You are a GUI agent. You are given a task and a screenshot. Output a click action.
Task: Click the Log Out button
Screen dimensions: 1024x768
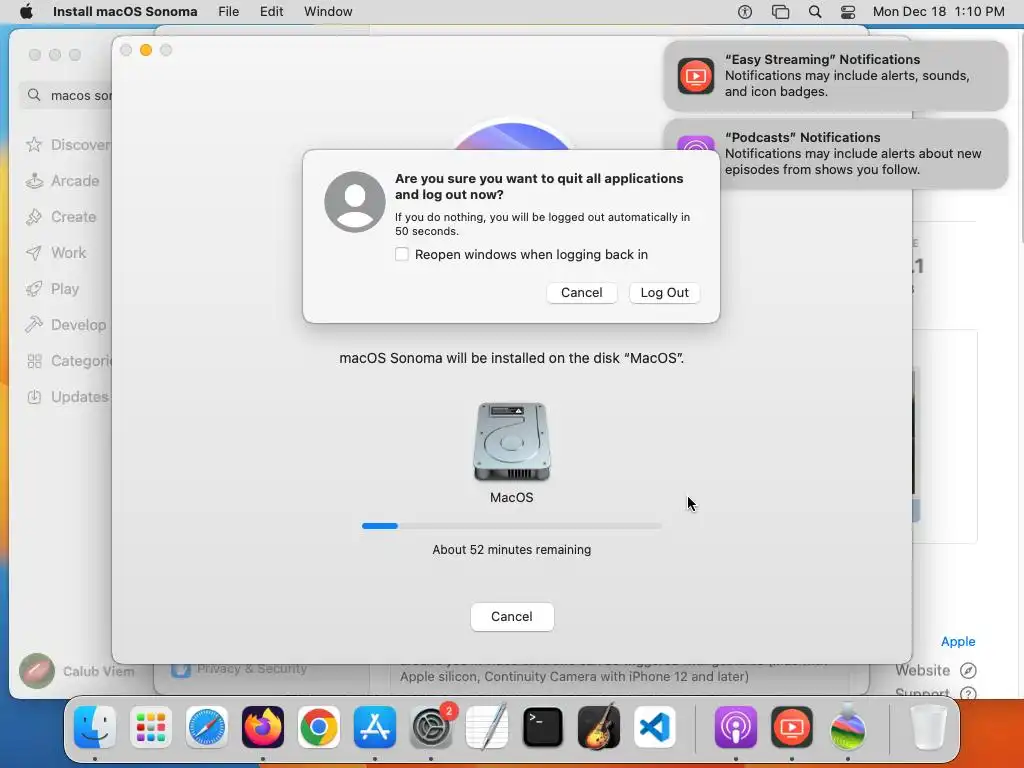pyautogui.click(x=664, y=293)
